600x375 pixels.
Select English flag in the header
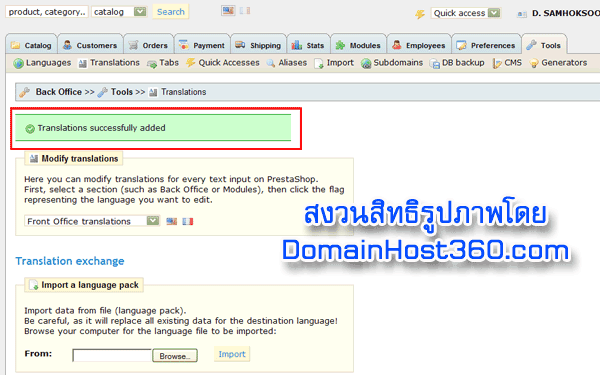(x=228, y=10)
